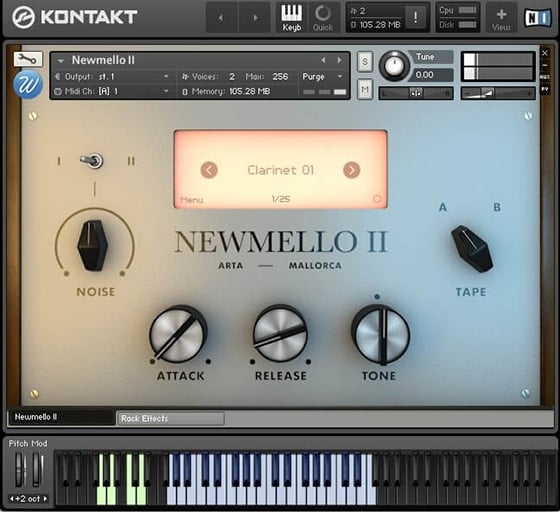Image resolution: width=560 pixels, height=512 pixels.
Task: Click the Memory 105.28 MB readout
Action: tap(249, 92)
